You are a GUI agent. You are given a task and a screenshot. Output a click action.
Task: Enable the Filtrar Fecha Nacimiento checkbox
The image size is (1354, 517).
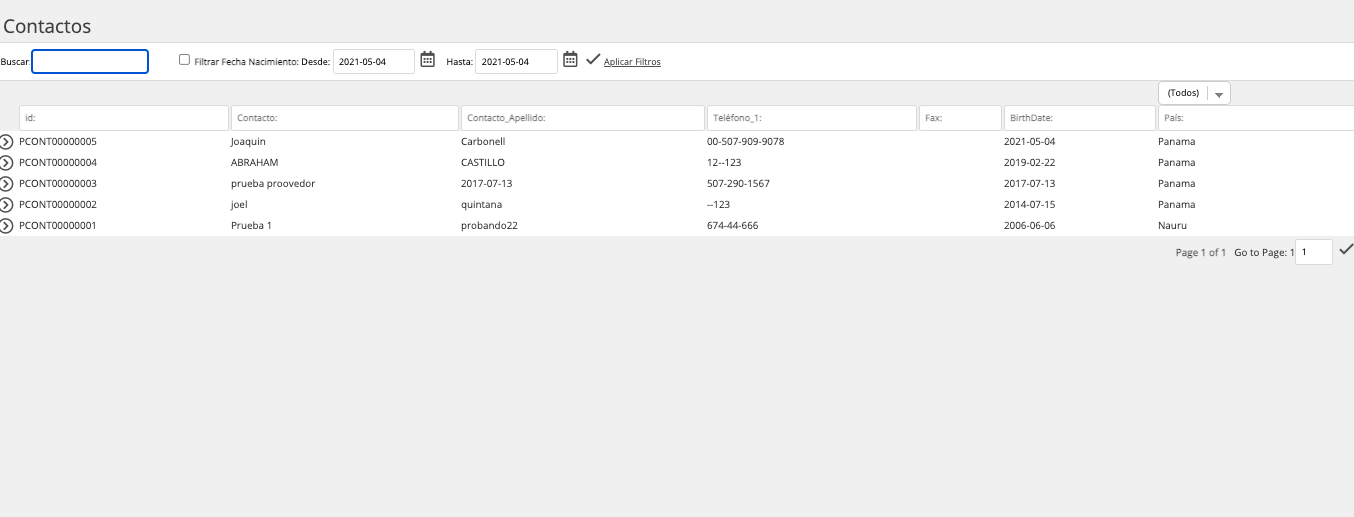point(184,59)
